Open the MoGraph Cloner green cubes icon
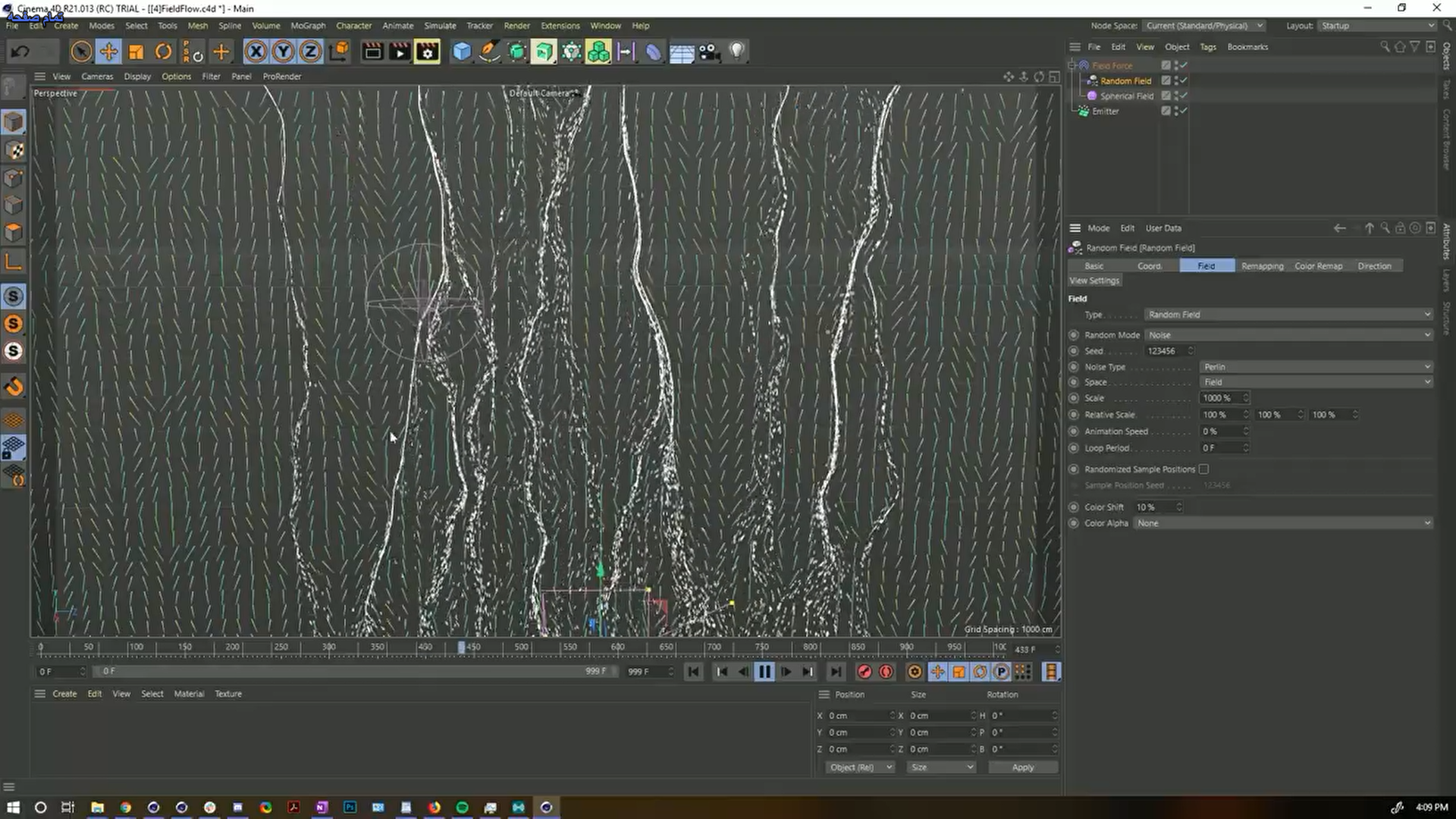1456x819 pixels. click(x=598, y=52)
